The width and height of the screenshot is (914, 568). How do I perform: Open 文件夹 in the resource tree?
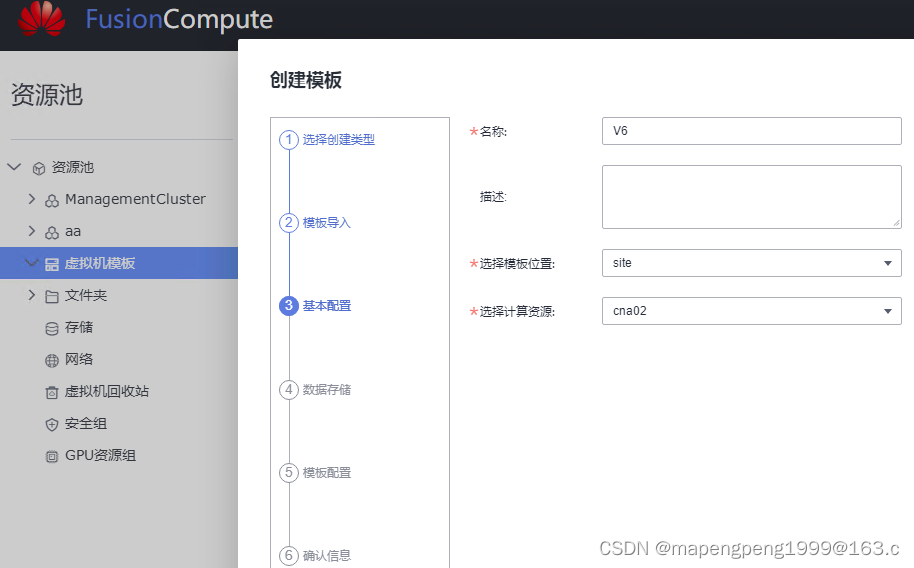(86, 295)
